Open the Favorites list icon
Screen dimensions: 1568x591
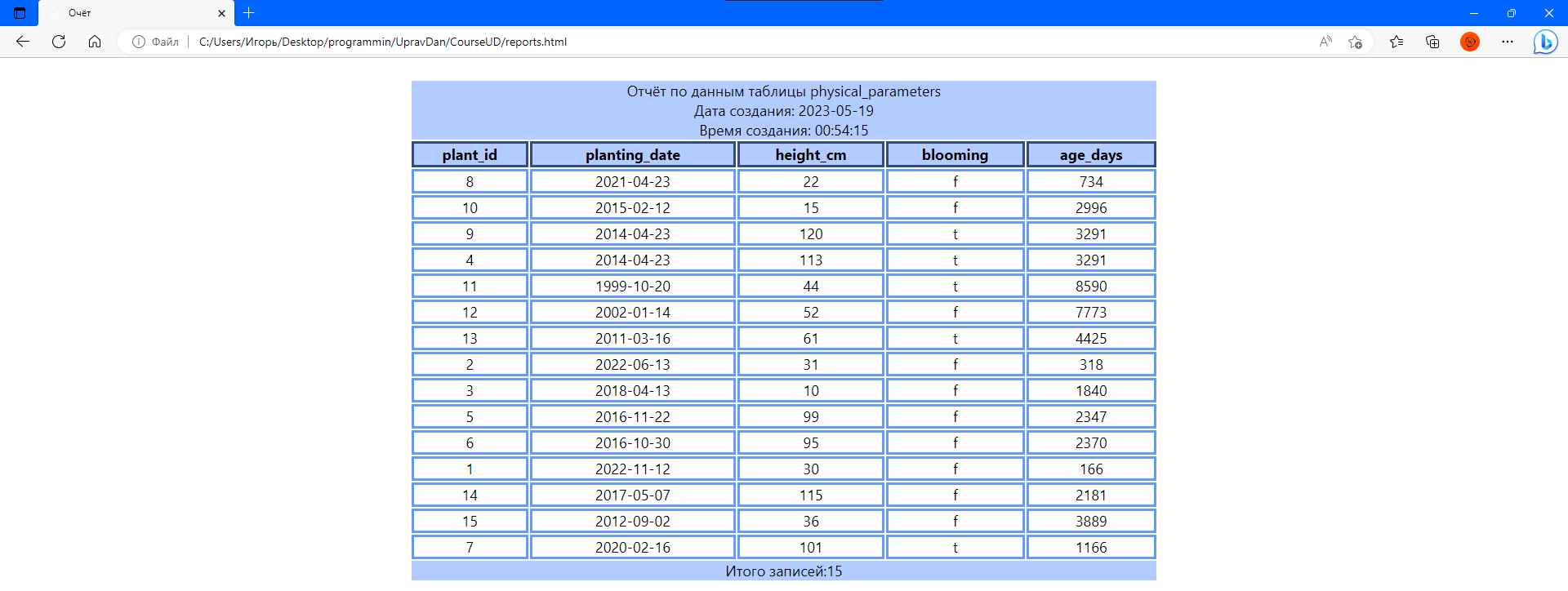(x=1396, y=42)
